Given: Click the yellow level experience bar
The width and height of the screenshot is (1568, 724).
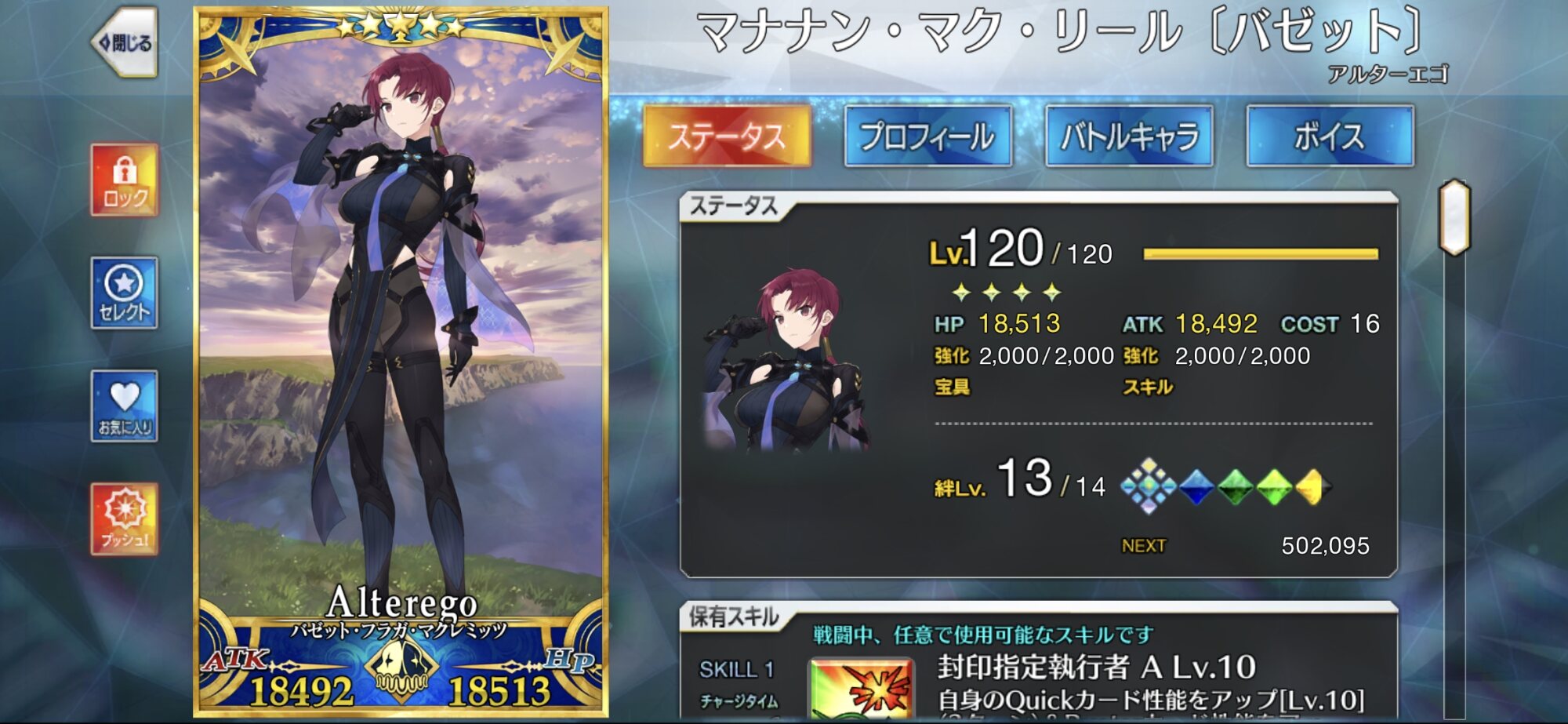Looking at the screenshot, I should click(x=1261, y=253).
